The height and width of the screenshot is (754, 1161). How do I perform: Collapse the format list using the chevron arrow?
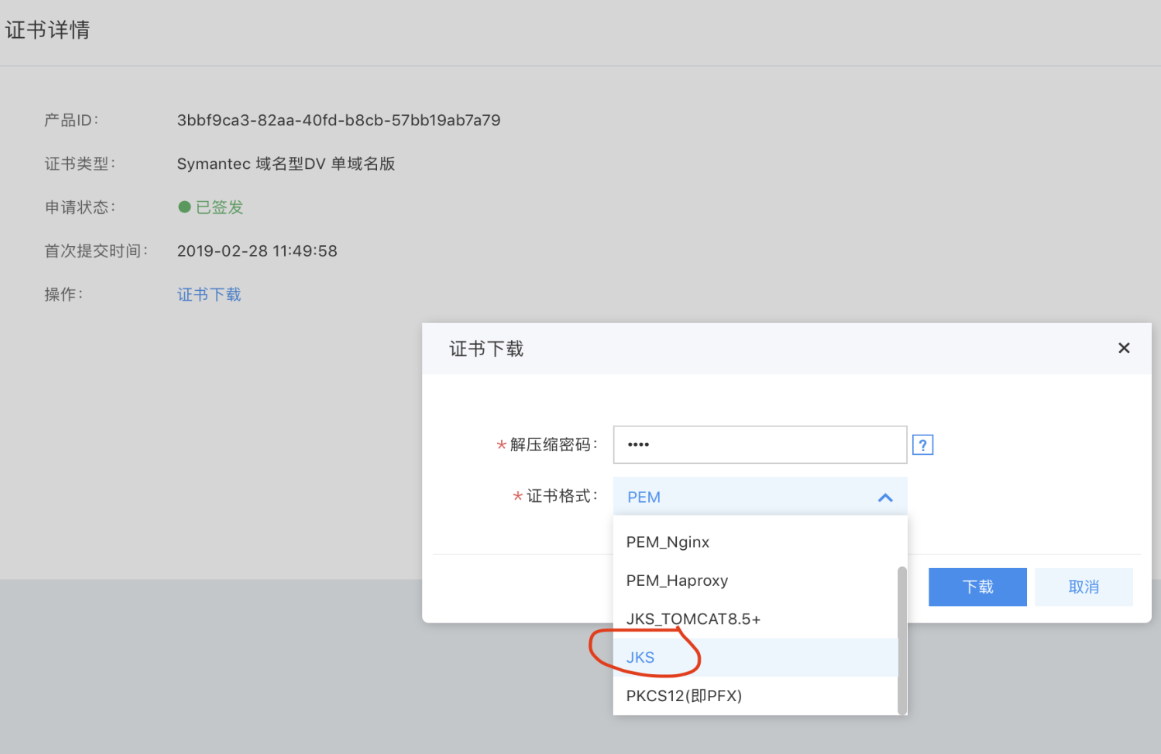point(885,497)
